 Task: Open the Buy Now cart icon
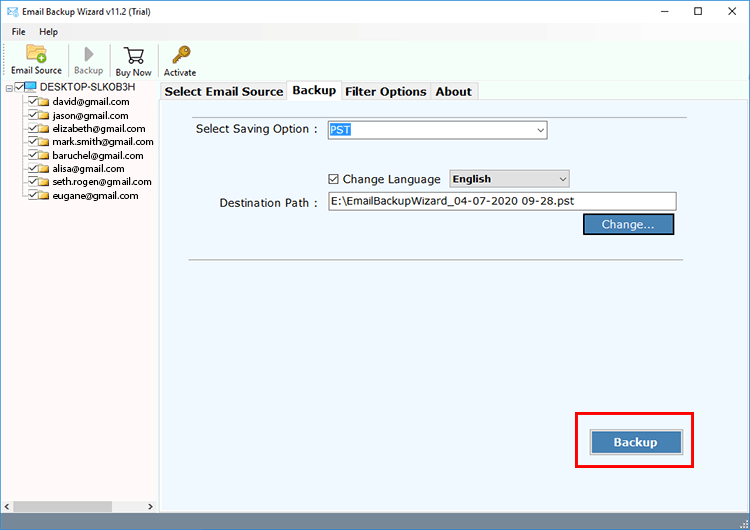133,55
